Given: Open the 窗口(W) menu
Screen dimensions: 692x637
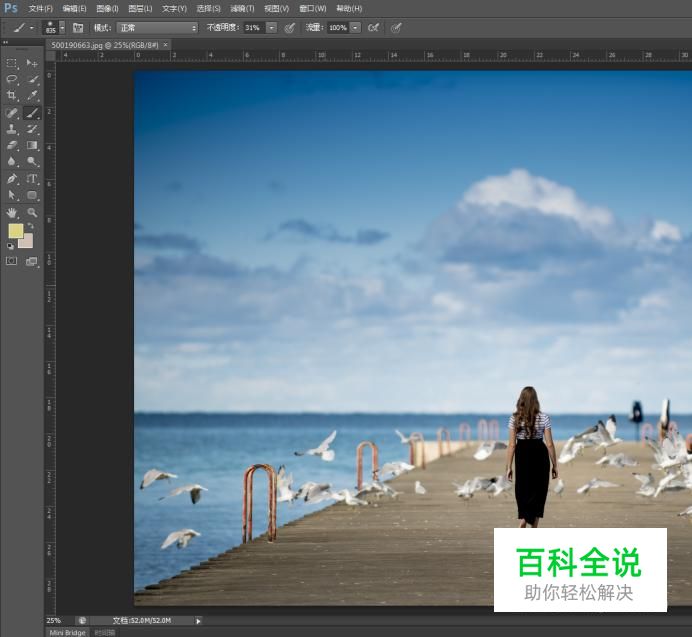Looking at the screenshot, I should 313,8.
